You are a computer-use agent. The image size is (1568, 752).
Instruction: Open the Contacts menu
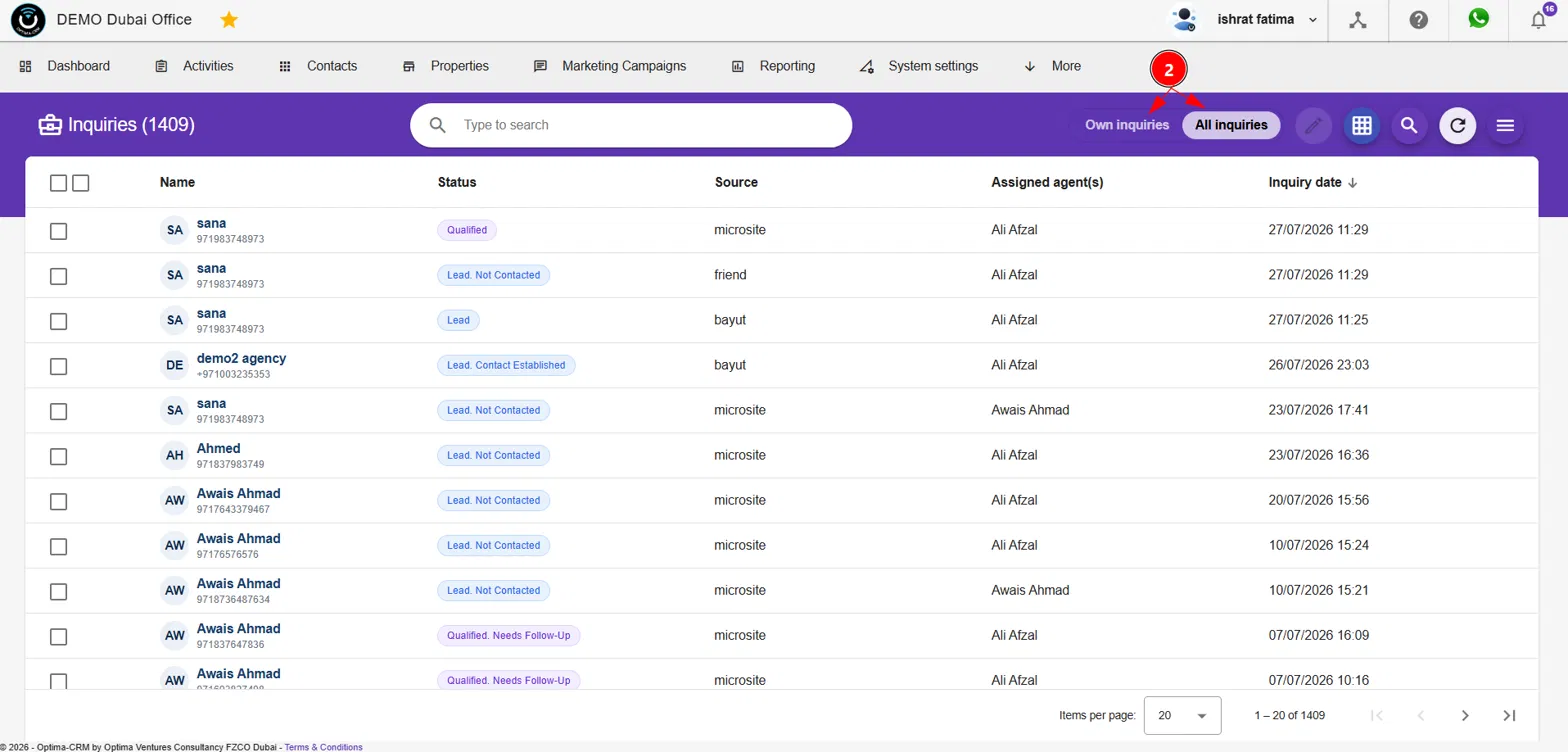[x=318, y=66]
